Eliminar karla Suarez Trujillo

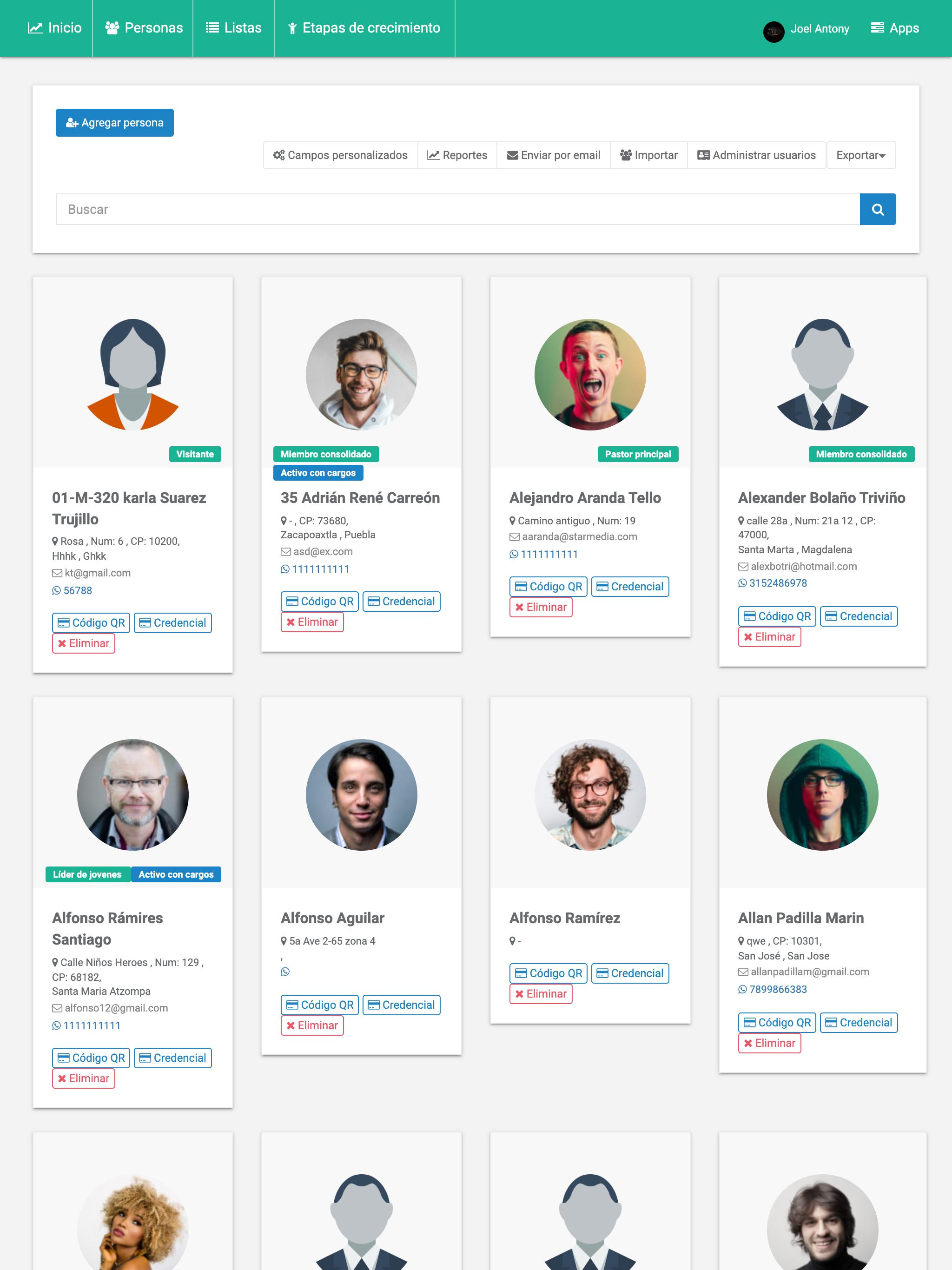[x=84, y=643]
